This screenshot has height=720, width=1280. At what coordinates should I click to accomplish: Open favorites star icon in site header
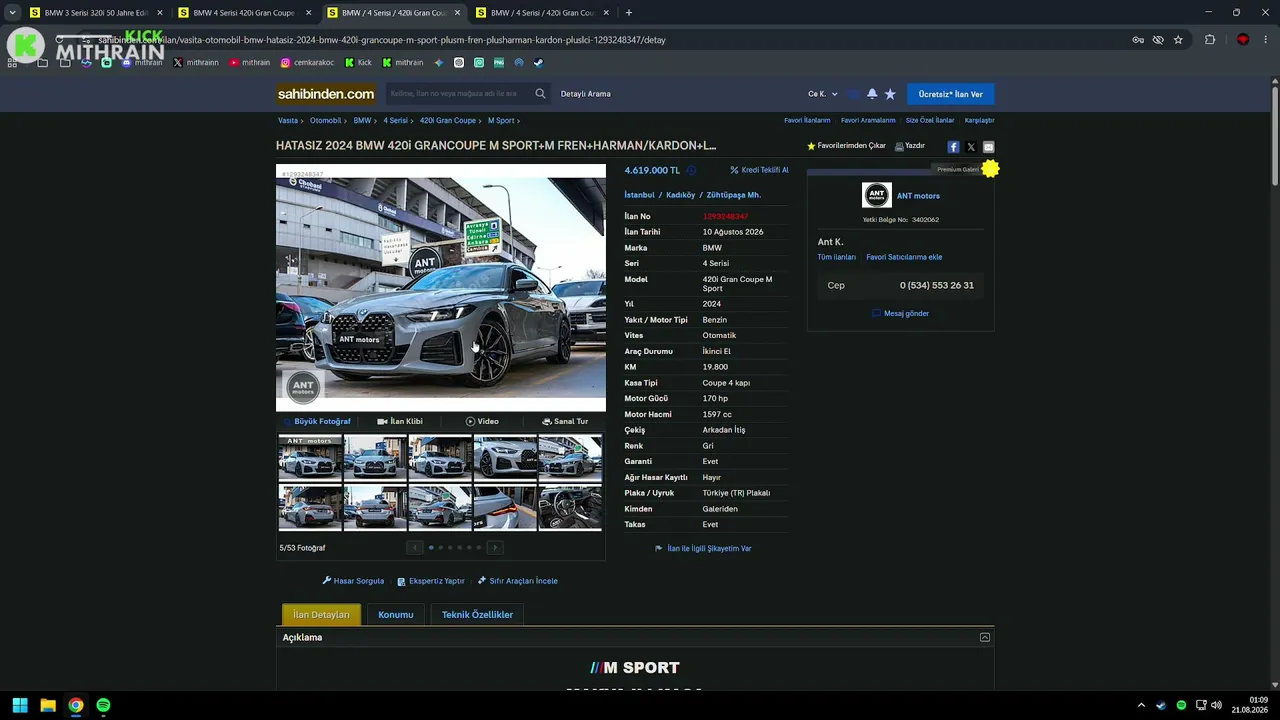[890, 94]
